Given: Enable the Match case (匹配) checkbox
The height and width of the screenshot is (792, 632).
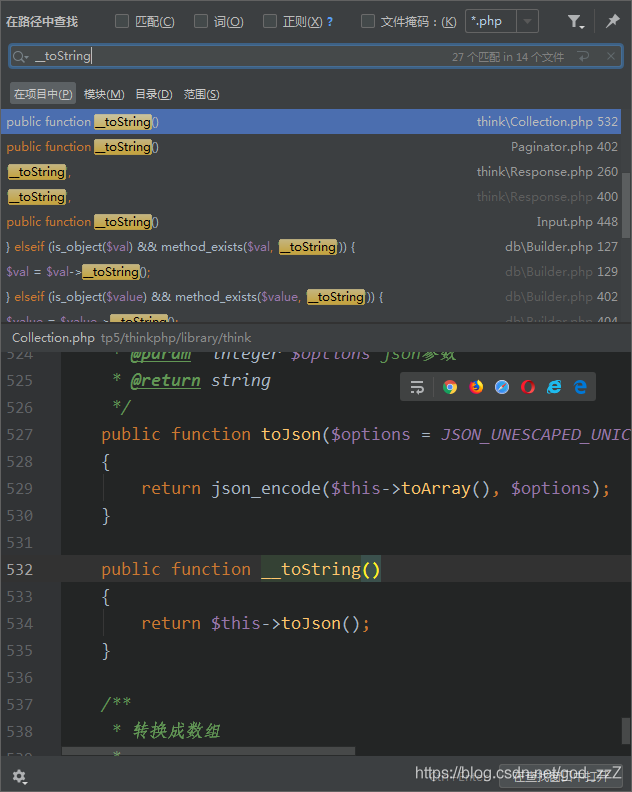Looking at the screenshot, I should tap(122, 21).
